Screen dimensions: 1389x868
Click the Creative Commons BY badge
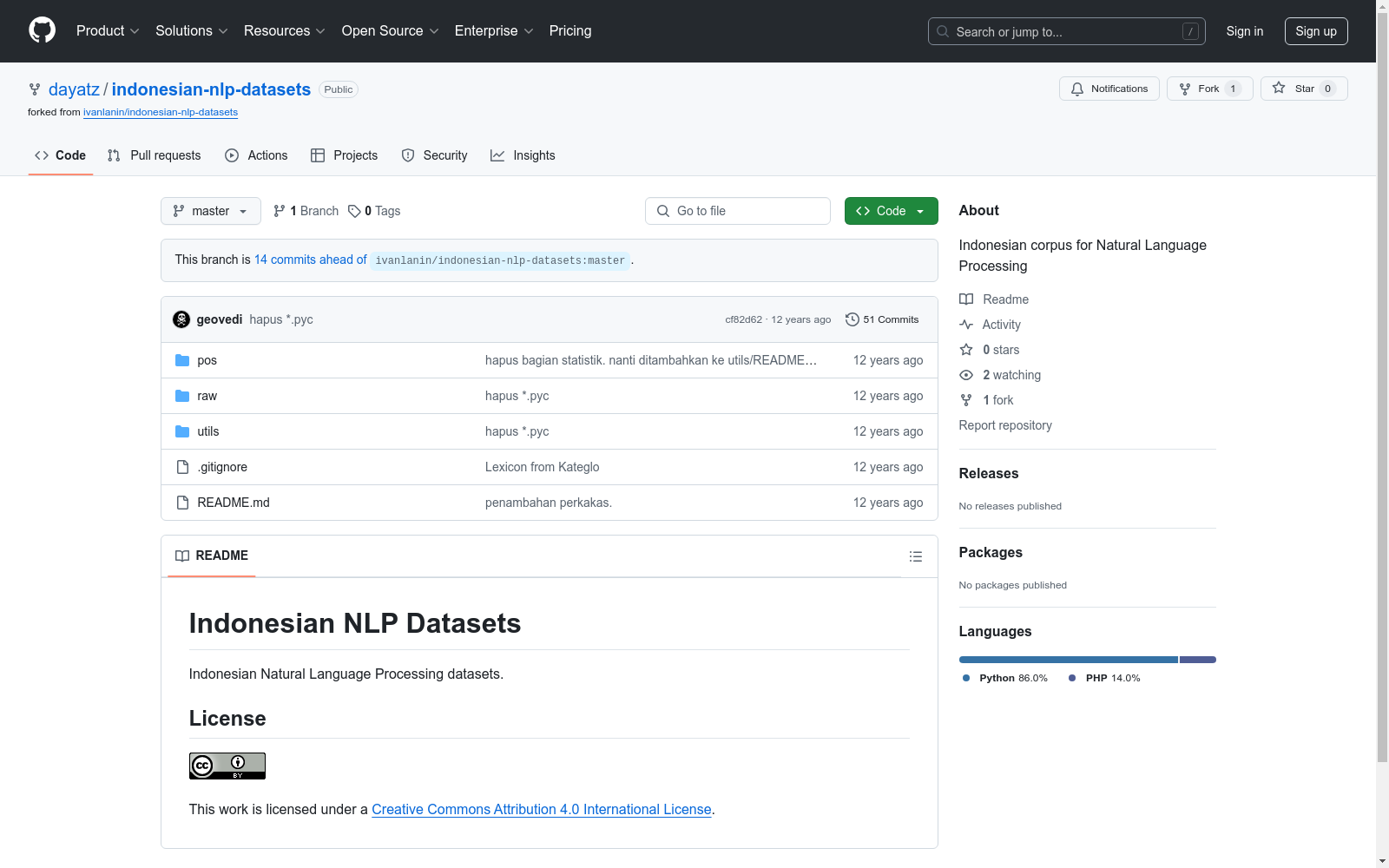tap(227, 766)
